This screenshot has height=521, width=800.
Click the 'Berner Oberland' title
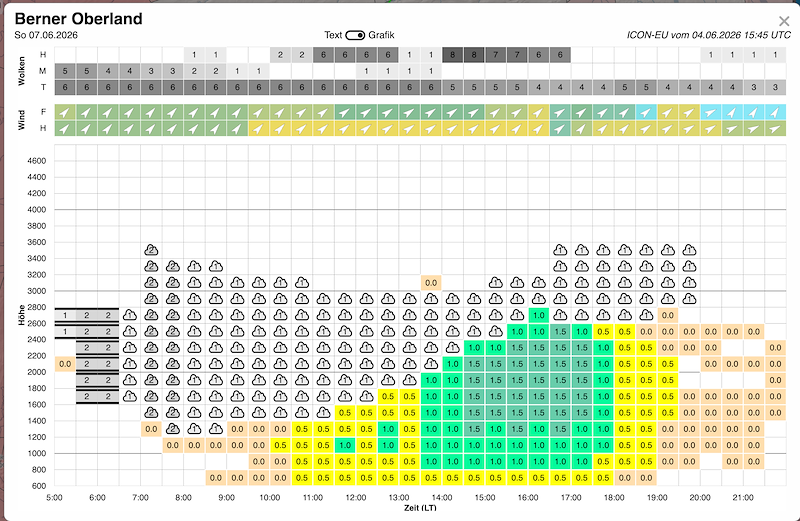[x=79, y=18]
